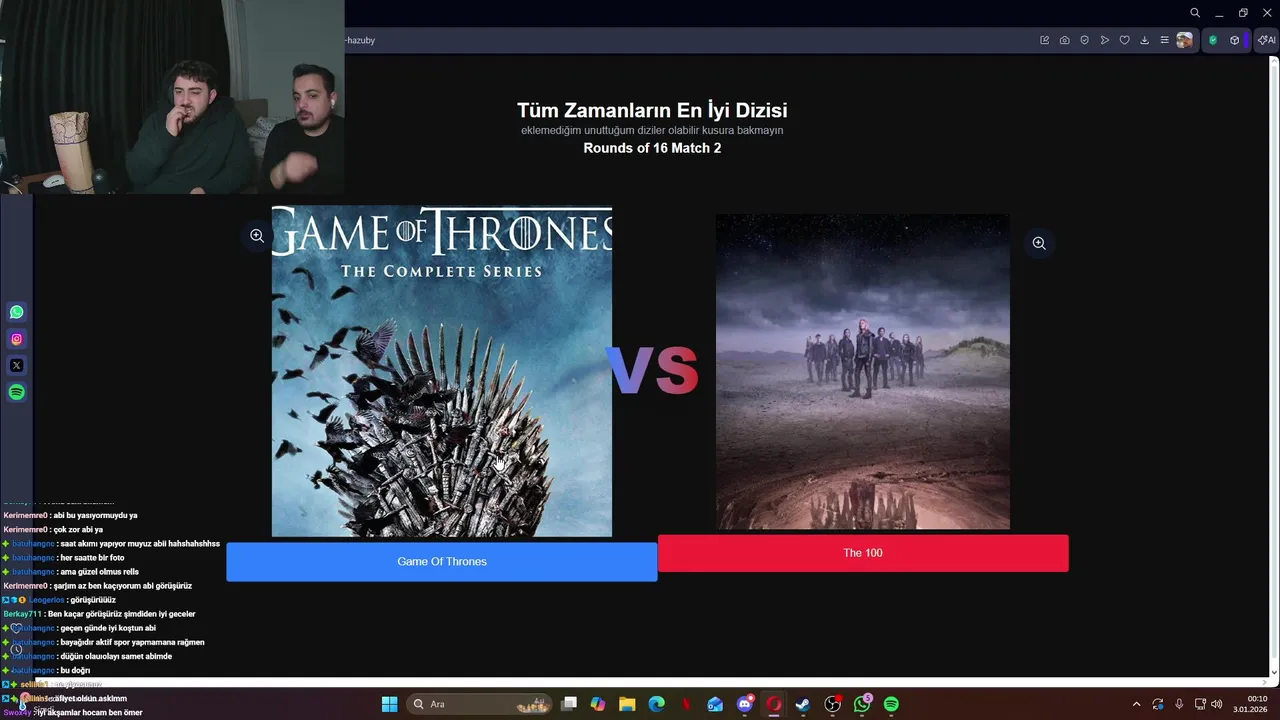Open Microsoft Edge from the taskbar

click(656, 704)
